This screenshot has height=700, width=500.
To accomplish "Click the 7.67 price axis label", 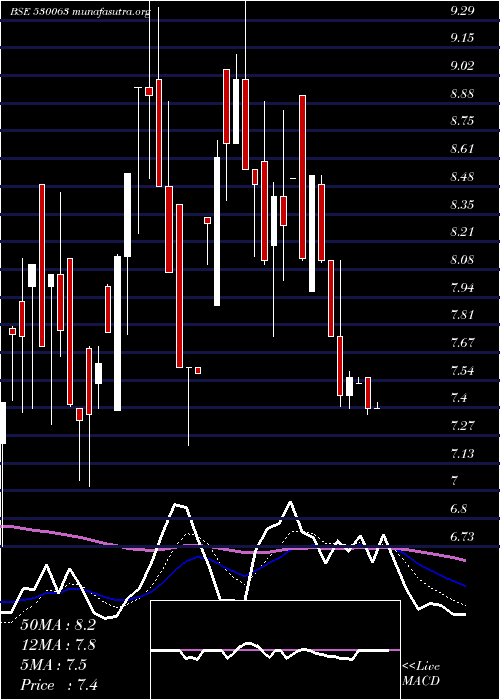I will (462, 343).
